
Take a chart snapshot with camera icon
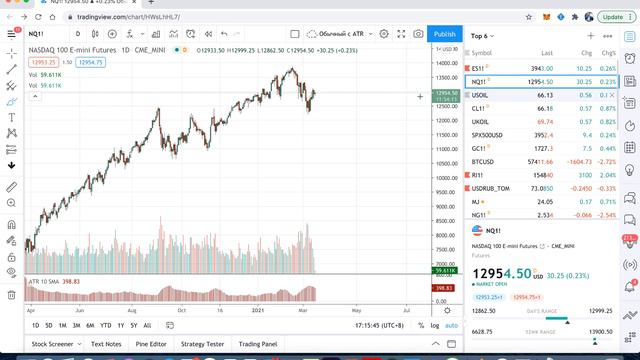pos(418,34)
